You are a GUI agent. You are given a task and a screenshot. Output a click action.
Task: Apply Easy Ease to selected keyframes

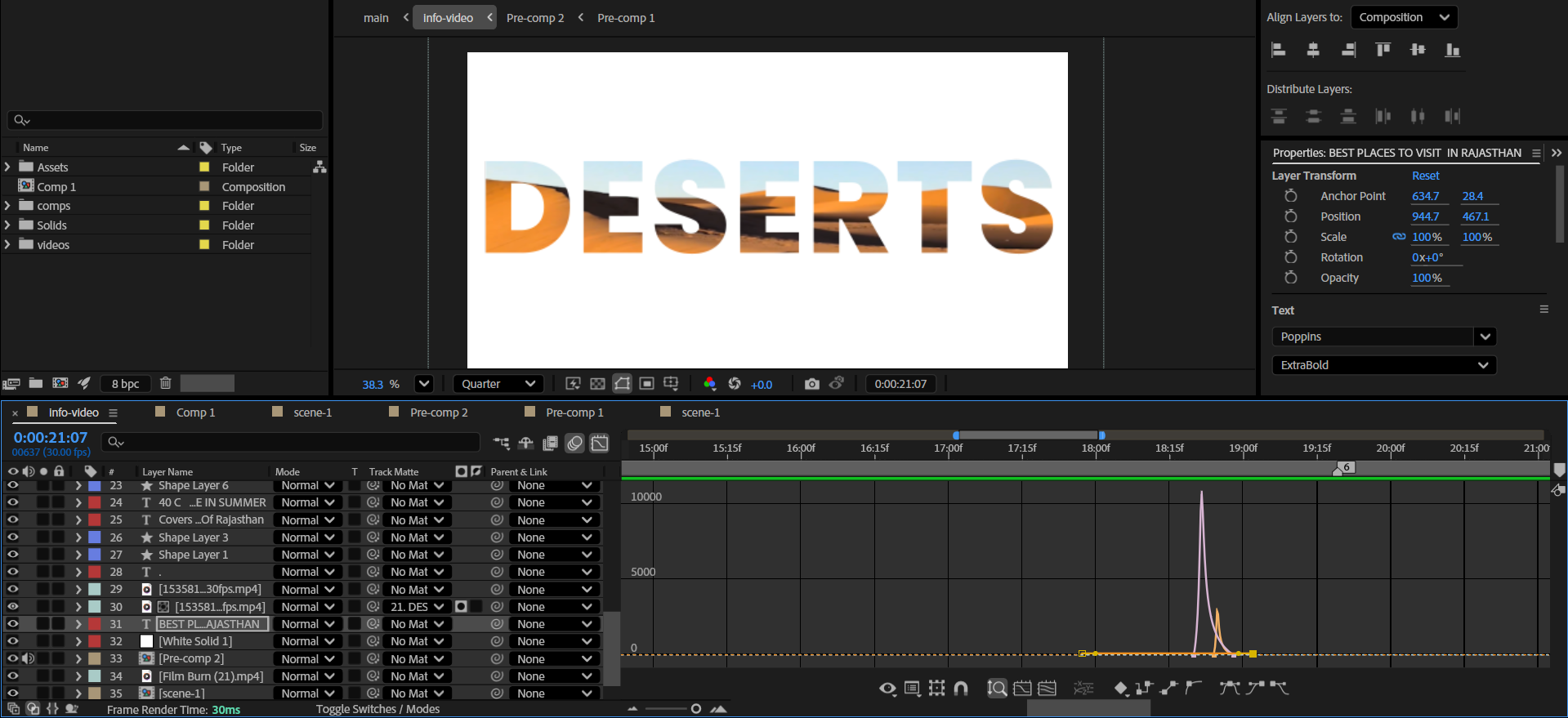pyautogui.click(x=1229, y=689)
